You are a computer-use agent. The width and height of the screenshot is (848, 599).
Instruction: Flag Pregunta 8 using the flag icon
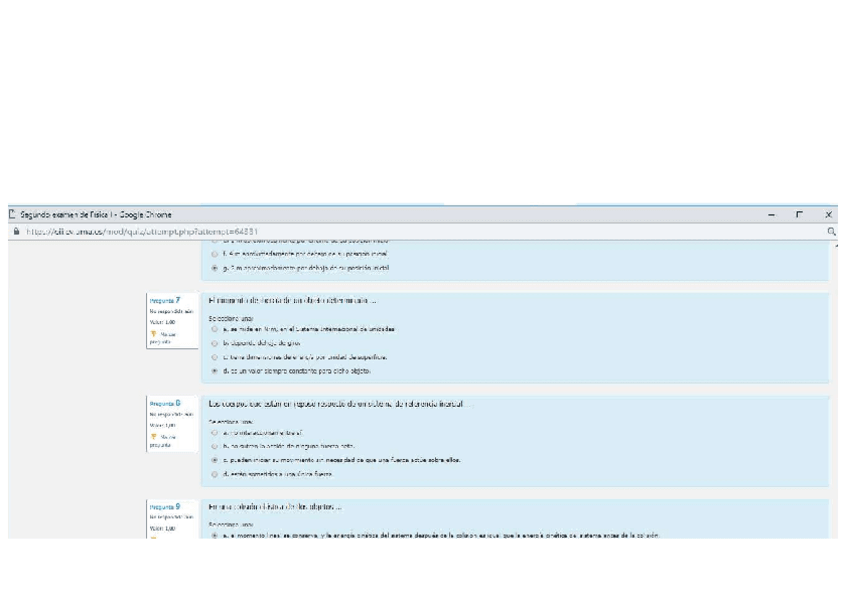153,436
